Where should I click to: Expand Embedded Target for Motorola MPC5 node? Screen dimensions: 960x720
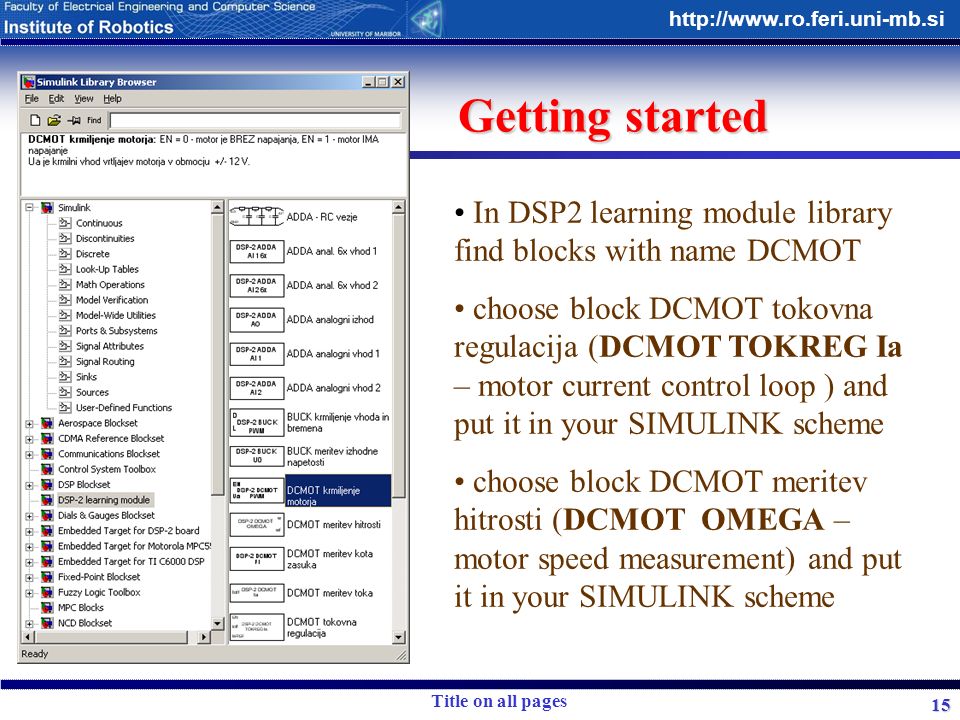pyautogui.click(x=29, y=547)
